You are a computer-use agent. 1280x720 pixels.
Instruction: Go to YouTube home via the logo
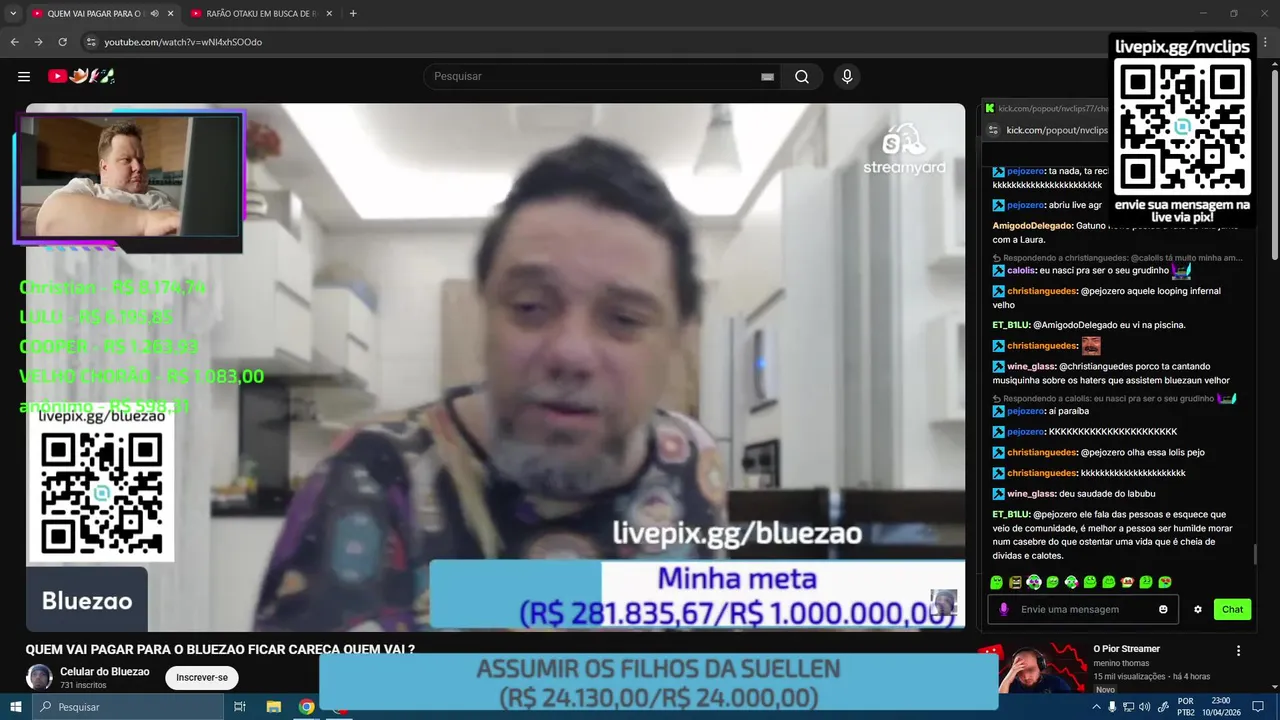(x=82, y=76)
